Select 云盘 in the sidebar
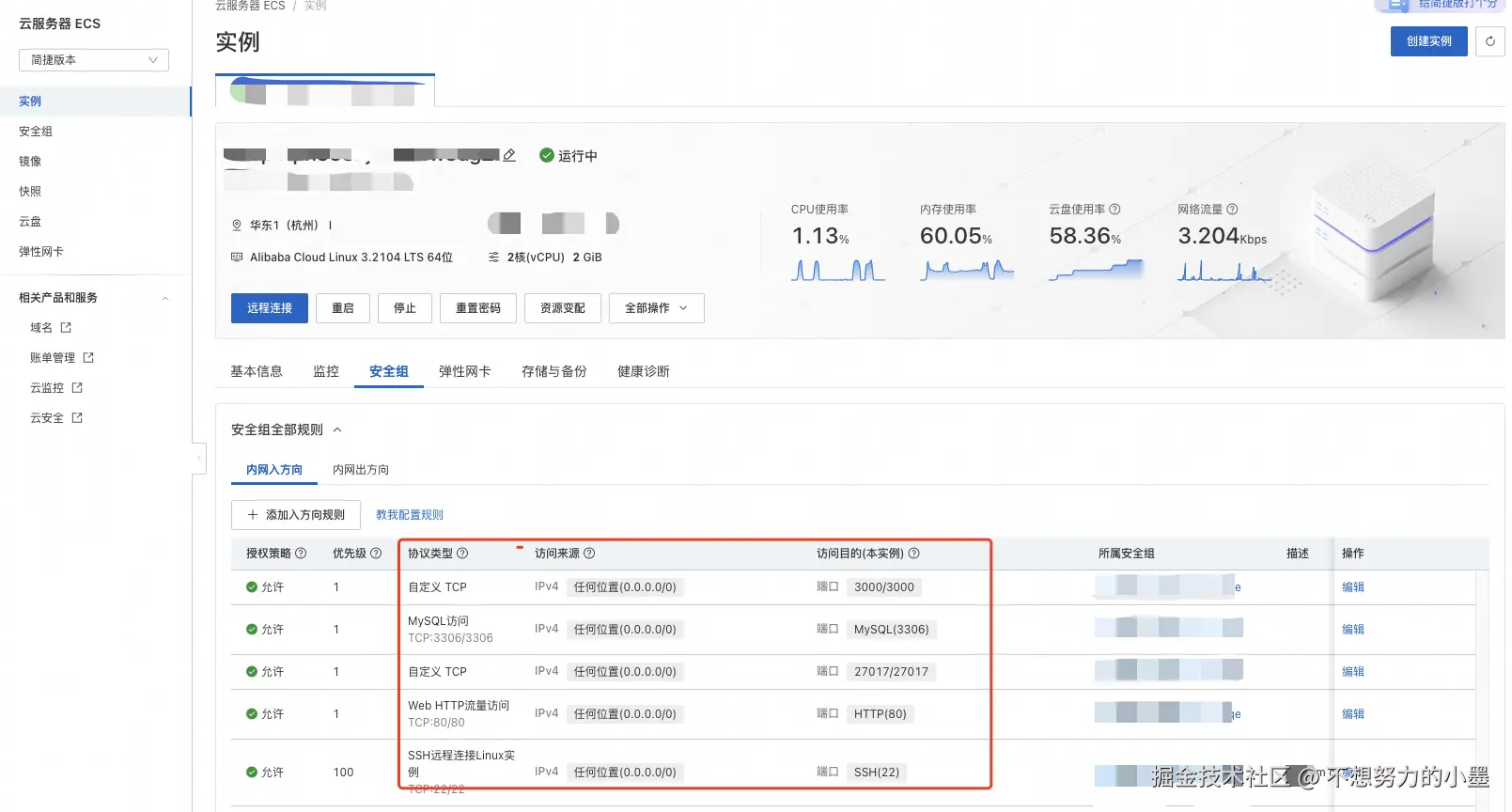The width and height of the screenshot is (1512, 812). [95, 222]
